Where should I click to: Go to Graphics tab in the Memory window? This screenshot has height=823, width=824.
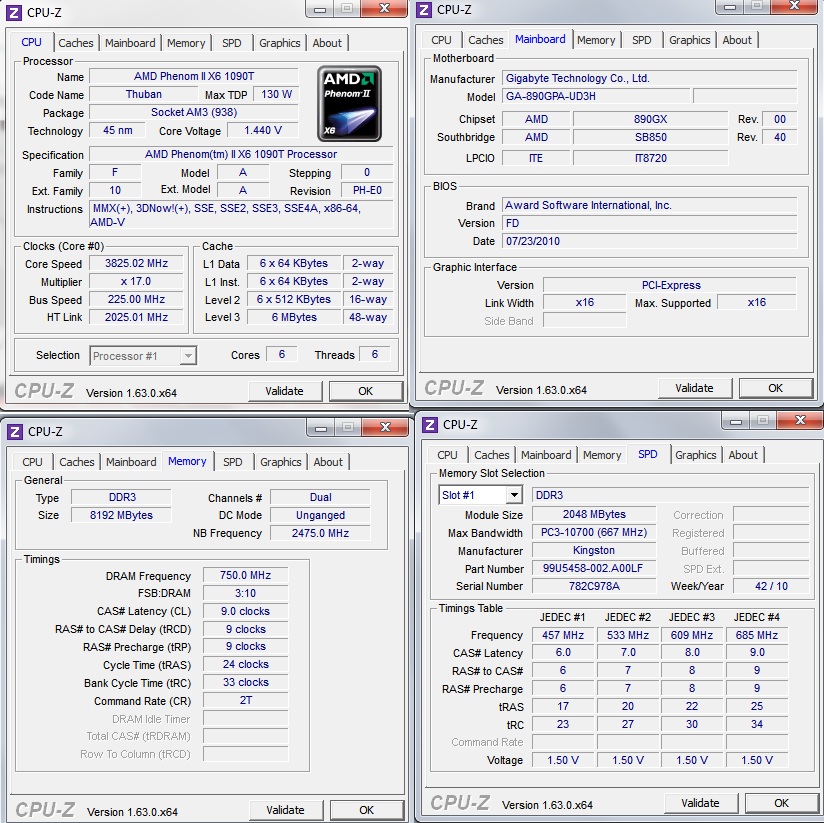point(281,462)
